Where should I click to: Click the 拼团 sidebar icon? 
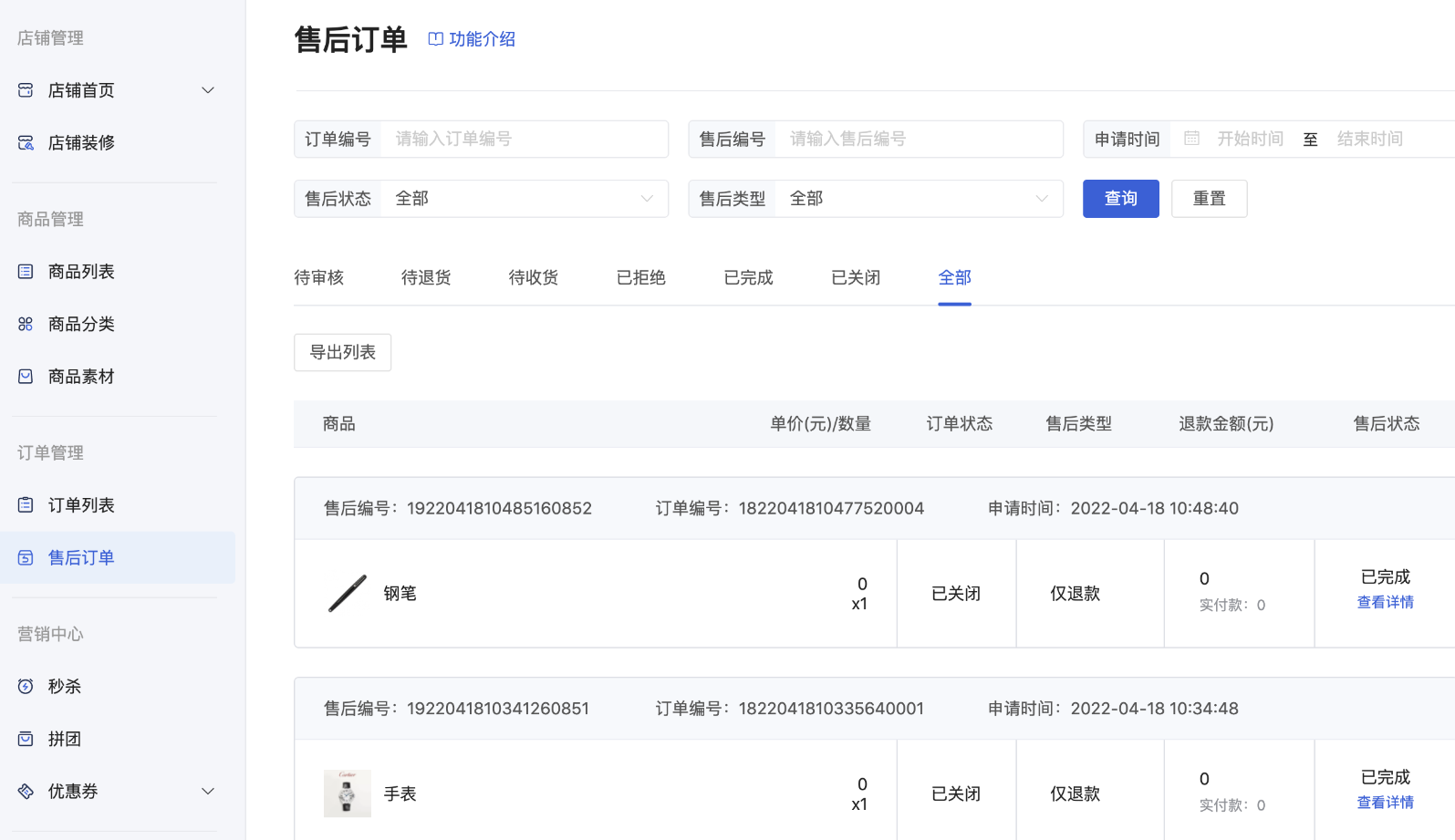pyautogui.click(x=26, y=739)
